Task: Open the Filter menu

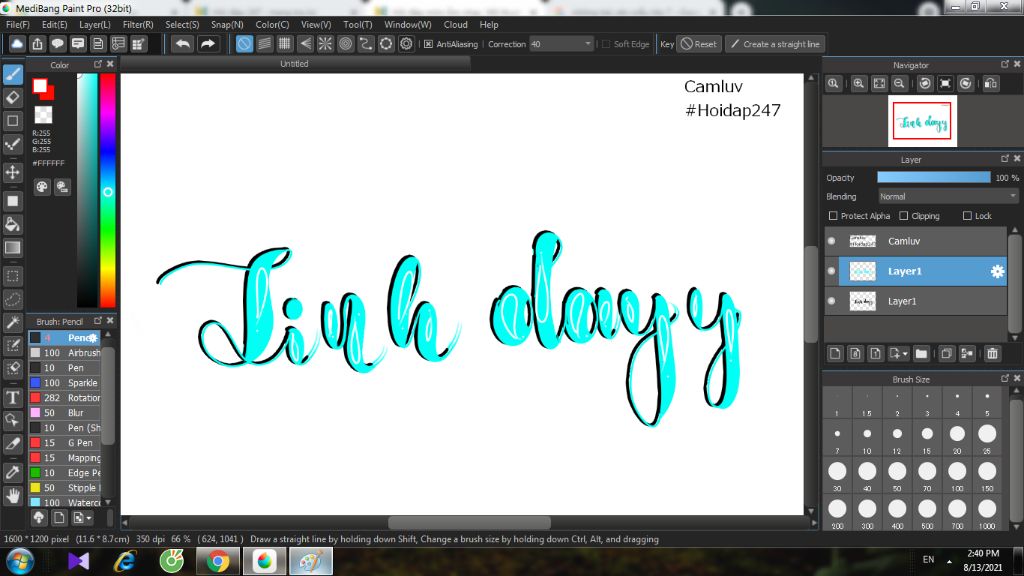Action: coord(138,24)
